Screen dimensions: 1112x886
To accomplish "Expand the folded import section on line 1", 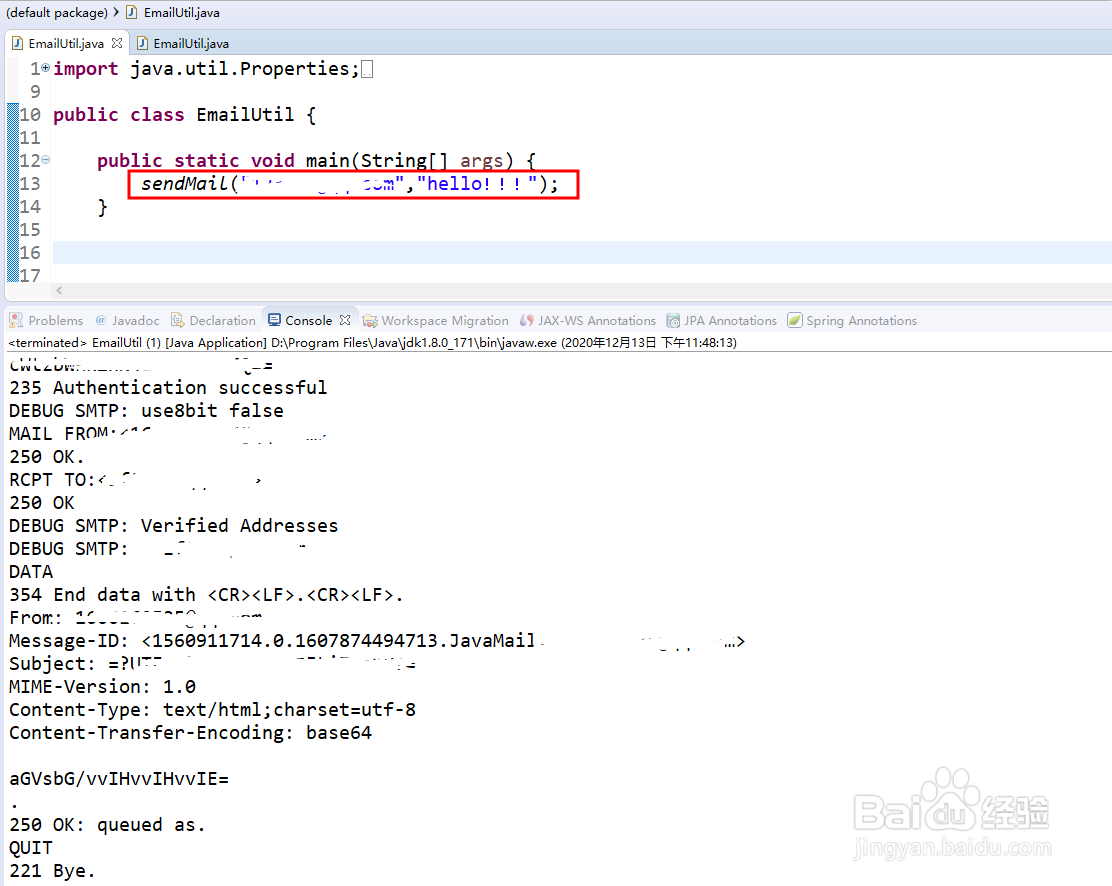I will [x=46, y=68].
